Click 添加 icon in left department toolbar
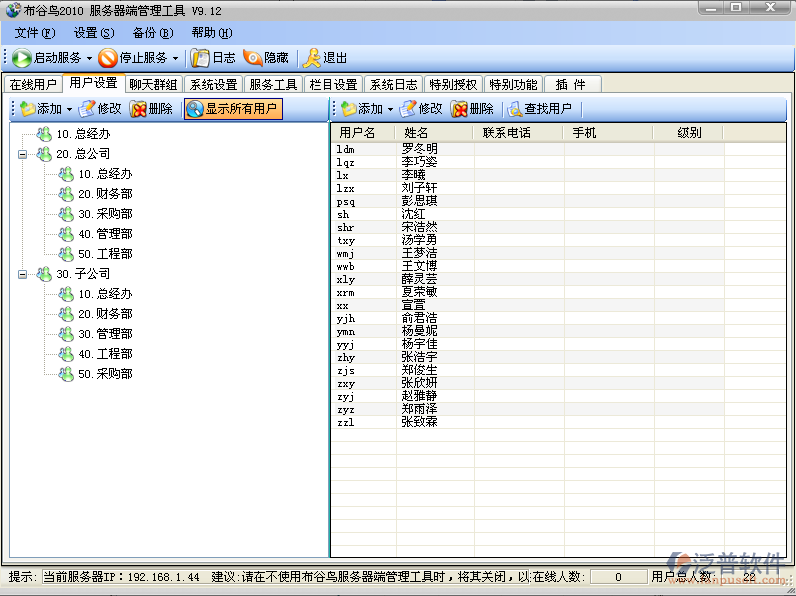This screenshot has width=796, height=596. point(27,109)
